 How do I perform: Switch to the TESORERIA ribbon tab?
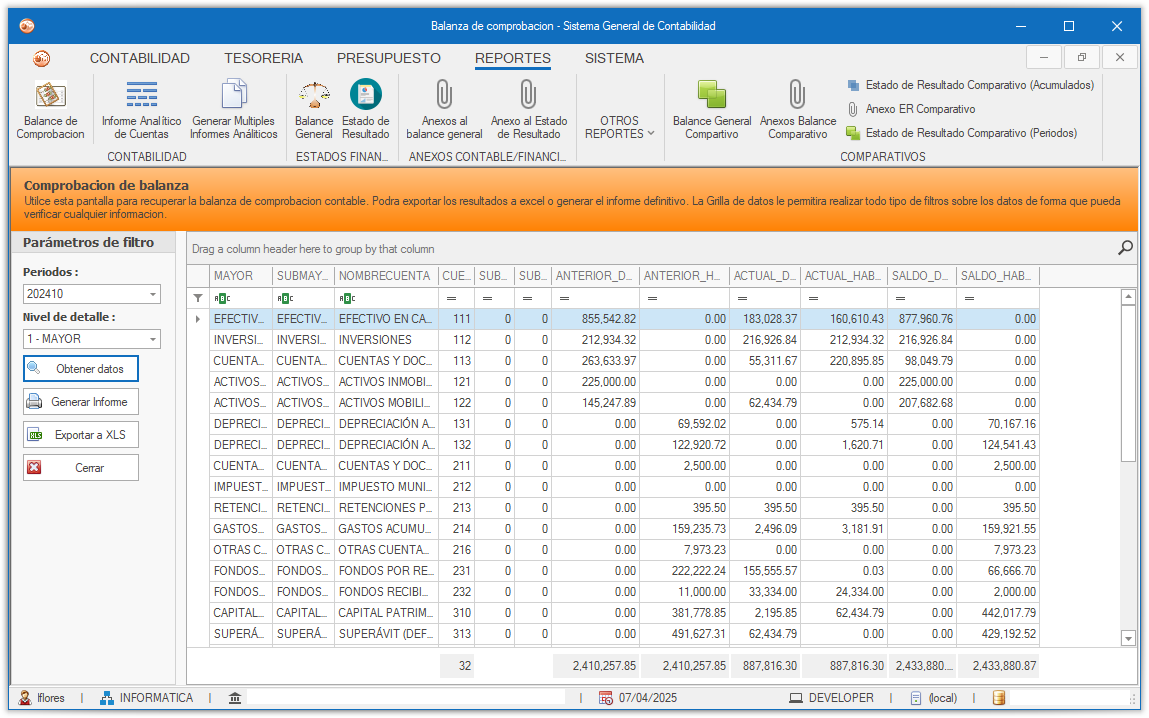264,58
